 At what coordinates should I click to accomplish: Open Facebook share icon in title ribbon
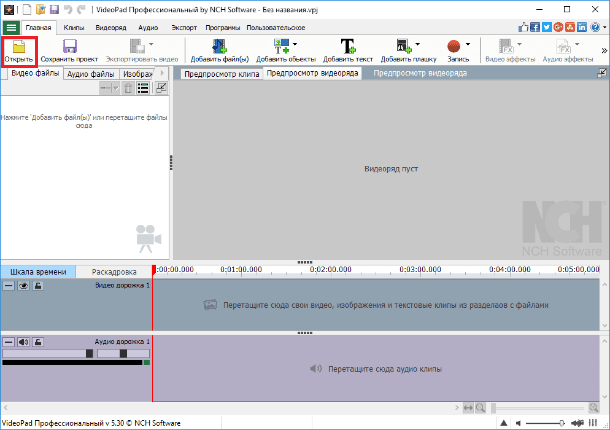[x=535, y=27]
